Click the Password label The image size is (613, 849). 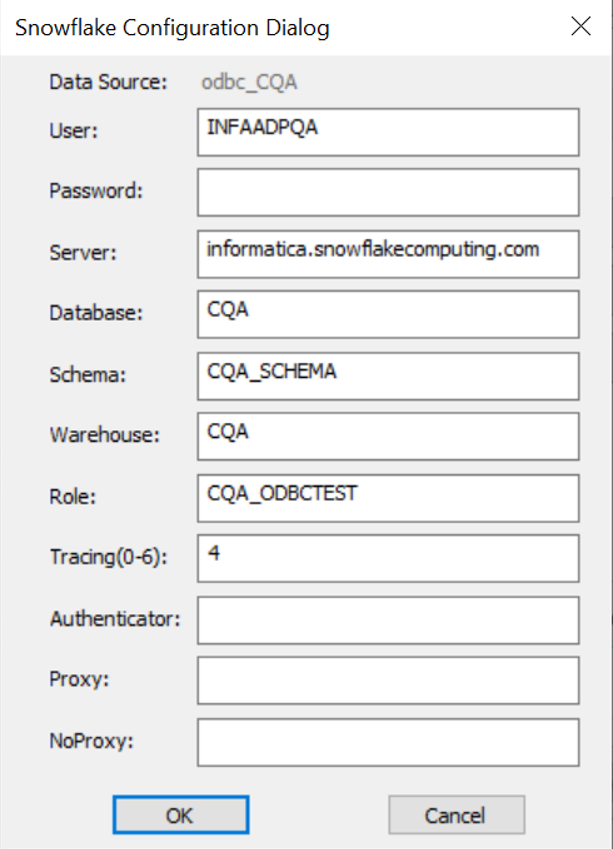(96, 191)
